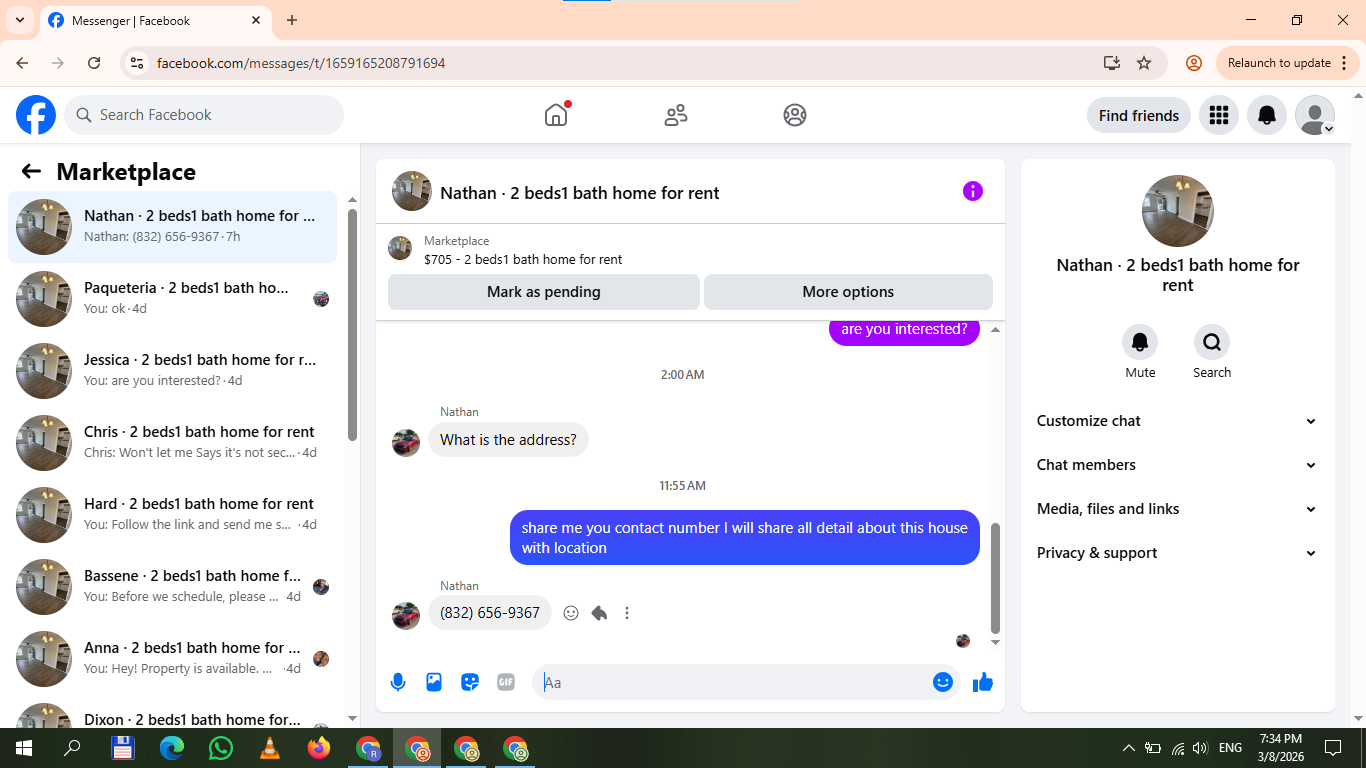Click the site information icon in address bar

[x=138, y=63]
